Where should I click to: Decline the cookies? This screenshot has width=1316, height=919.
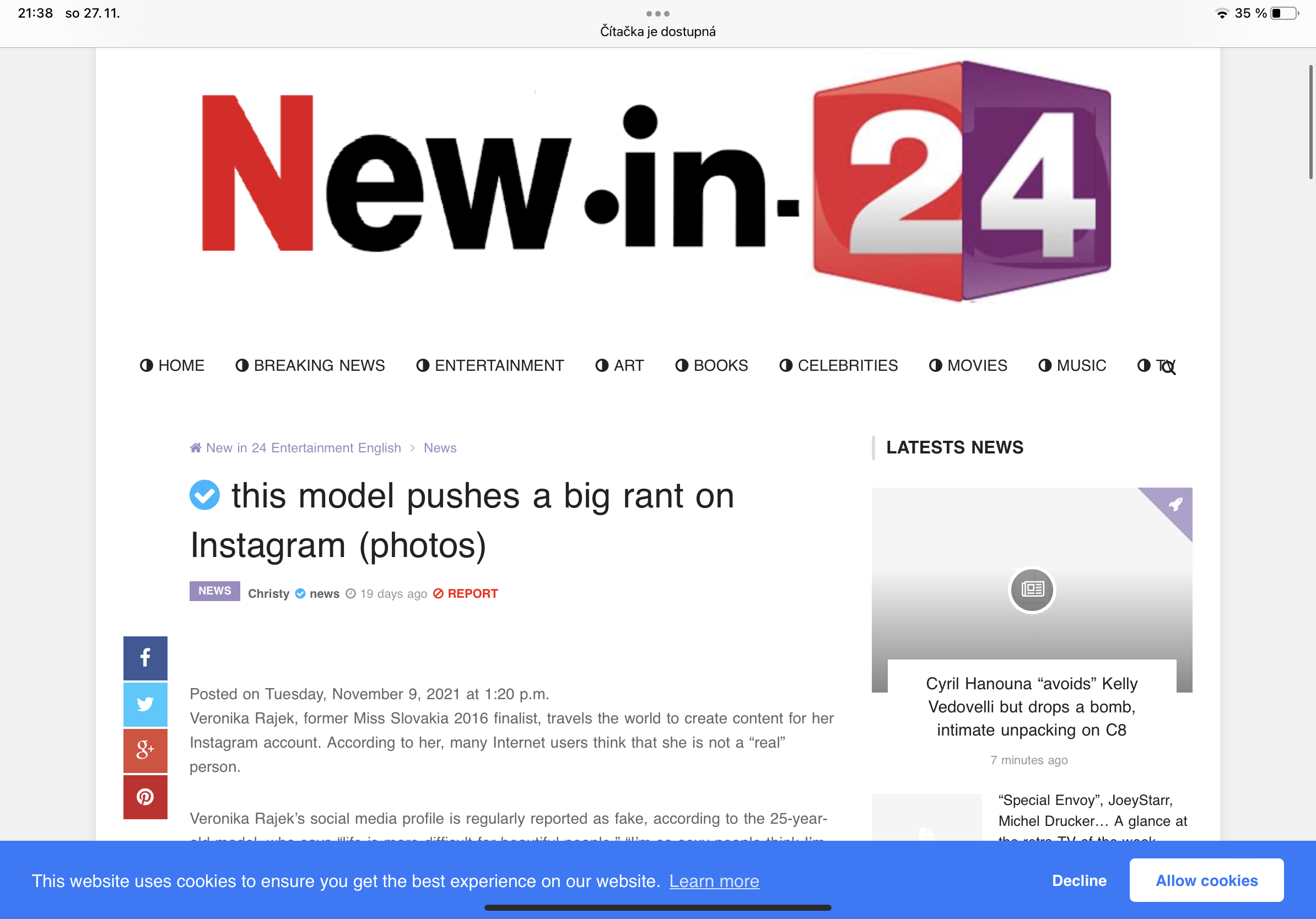click(x=1079, y=880)
